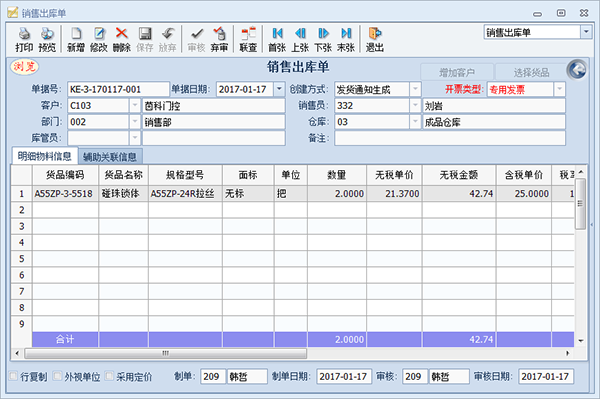Expand the 库管员 dropdown
The height and width of the screenshot is (399, 600).
pyautogui.click(x=135, y=138)
